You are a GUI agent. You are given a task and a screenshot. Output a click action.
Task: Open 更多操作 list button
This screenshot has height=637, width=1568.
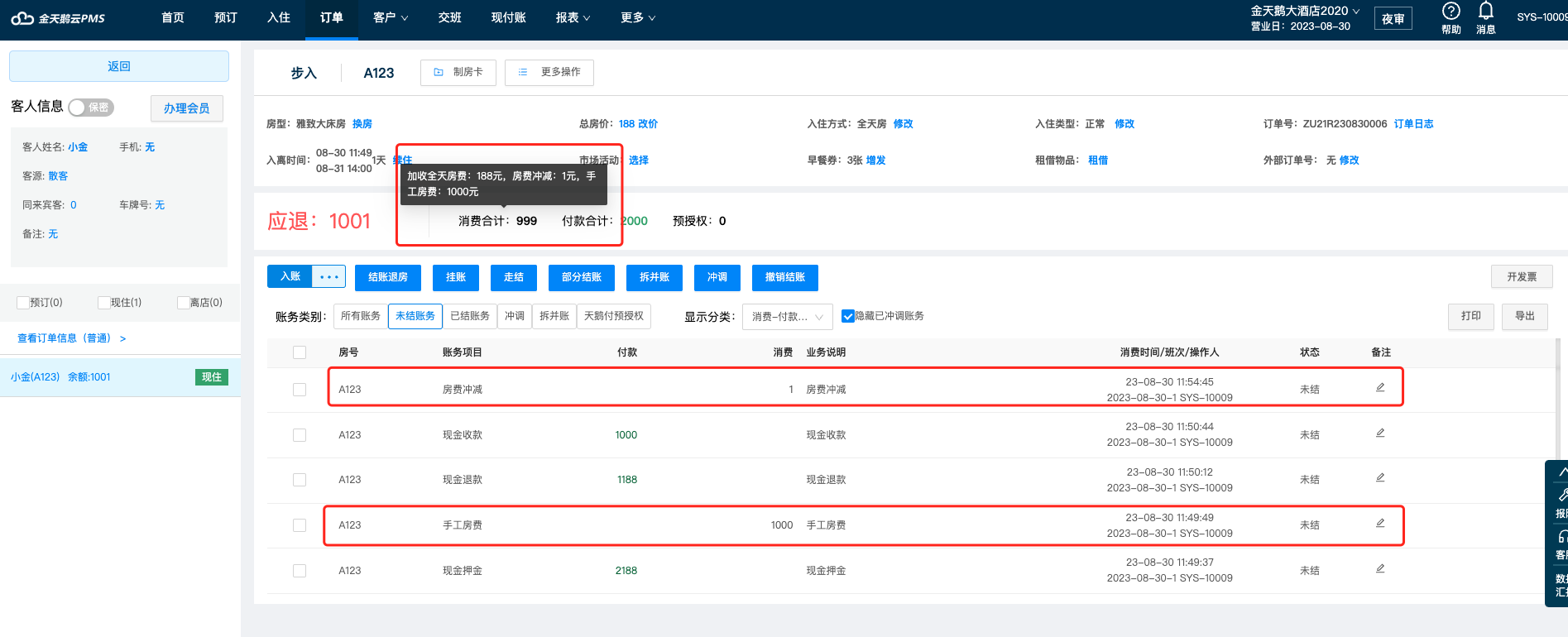click(x=549, y=73)
